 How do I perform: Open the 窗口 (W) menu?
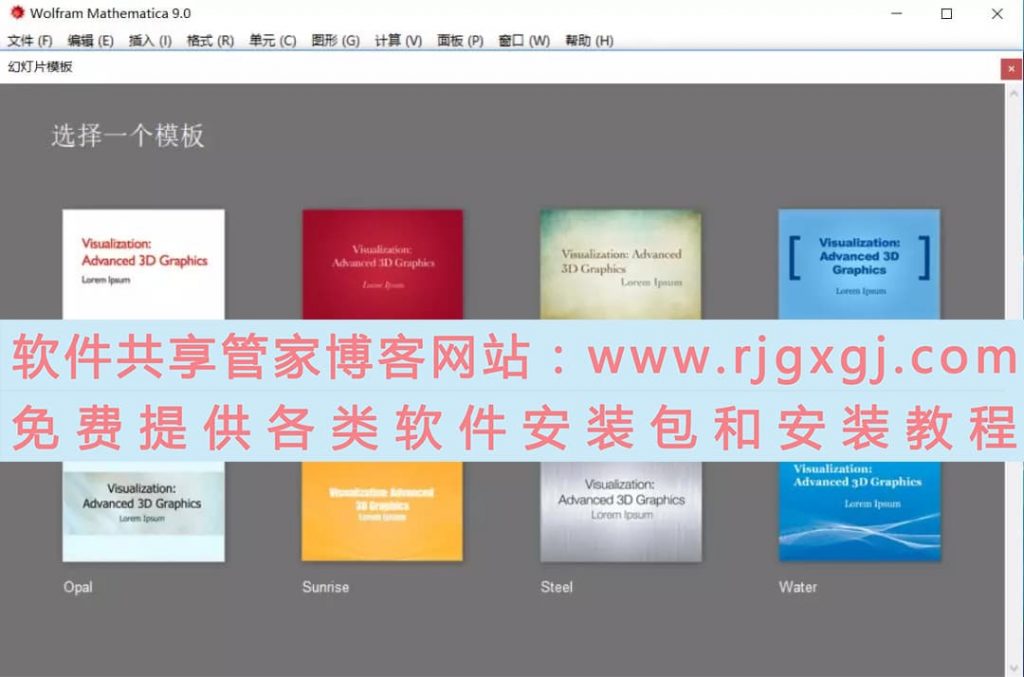pyautogui.click(x=524, y=40)
